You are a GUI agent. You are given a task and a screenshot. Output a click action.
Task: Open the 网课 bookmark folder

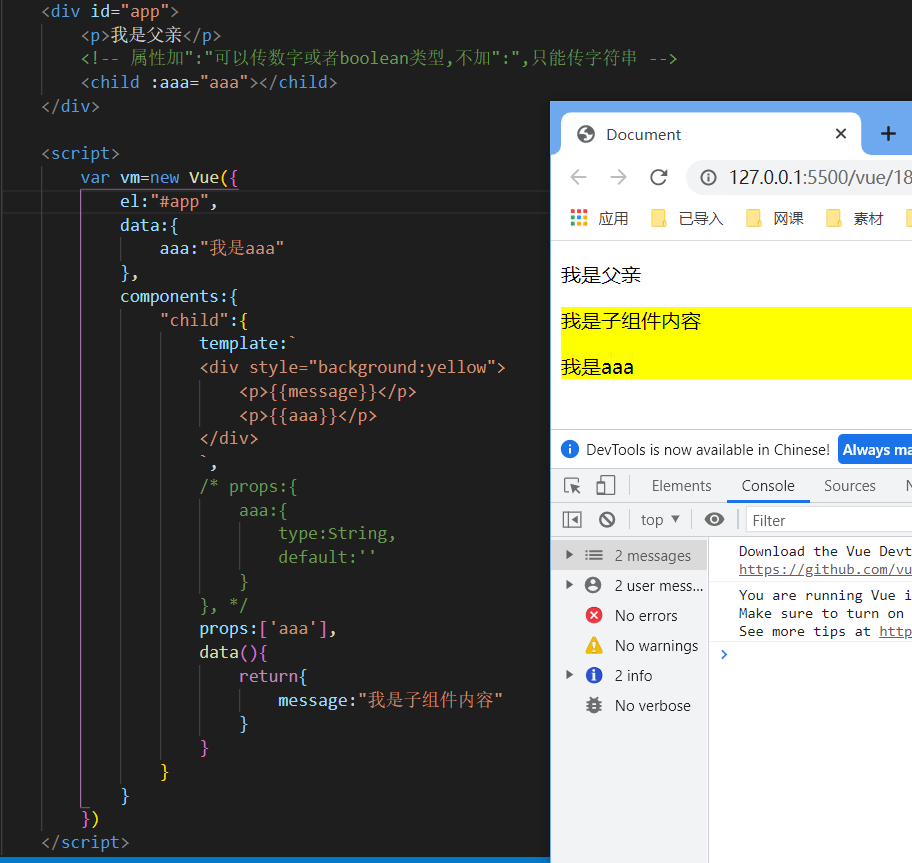pos(775,219)
